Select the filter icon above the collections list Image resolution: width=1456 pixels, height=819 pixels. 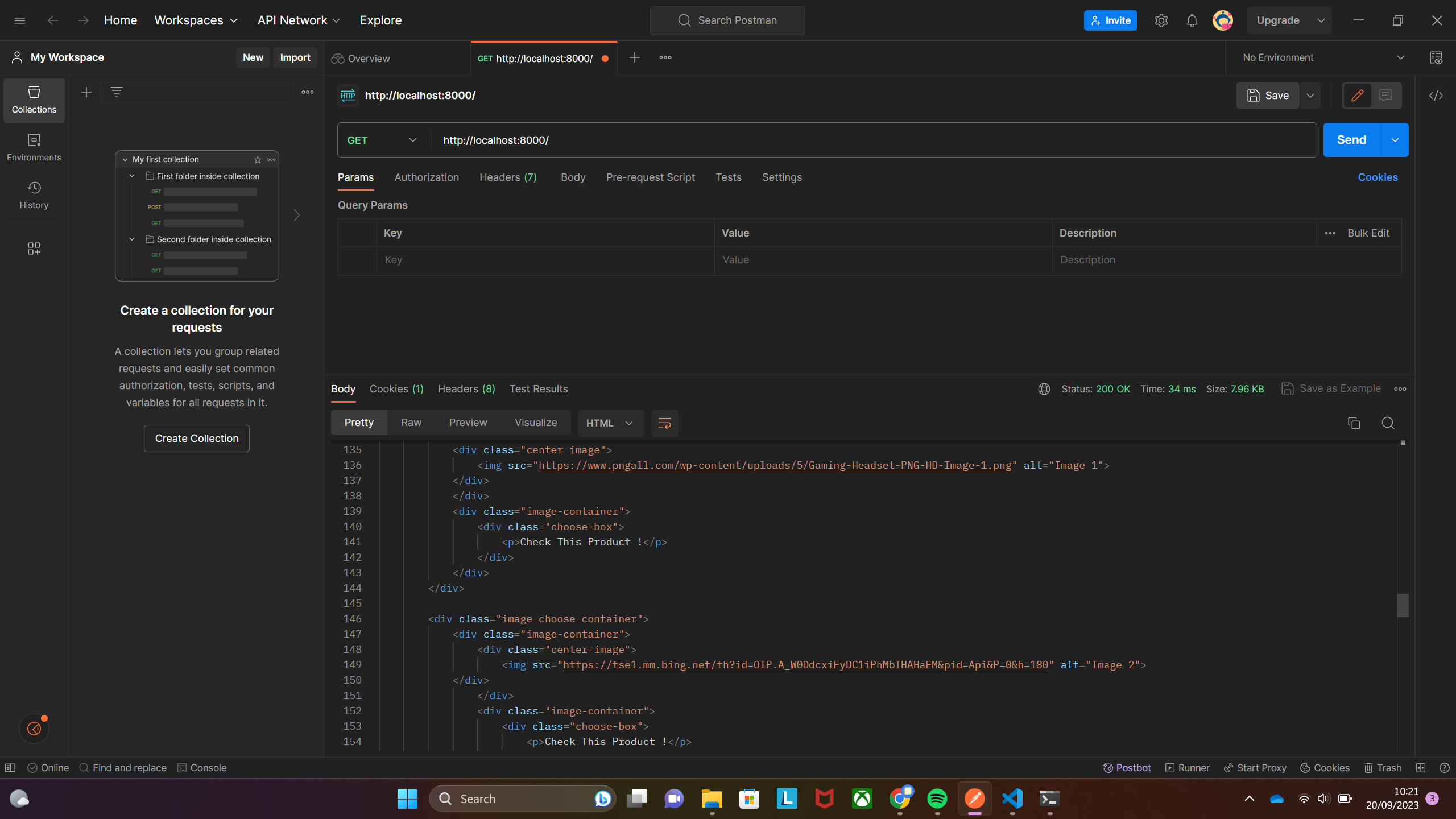116,92
